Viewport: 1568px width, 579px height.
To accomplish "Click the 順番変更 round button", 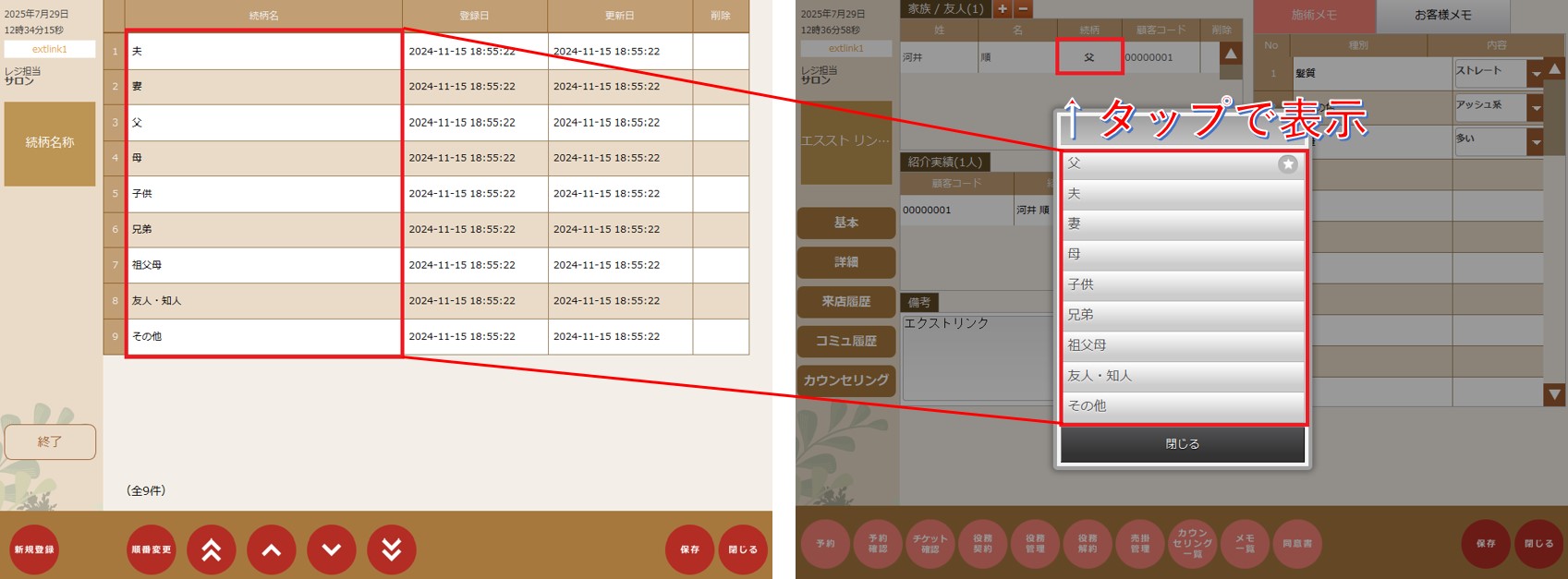I will 152,549.
